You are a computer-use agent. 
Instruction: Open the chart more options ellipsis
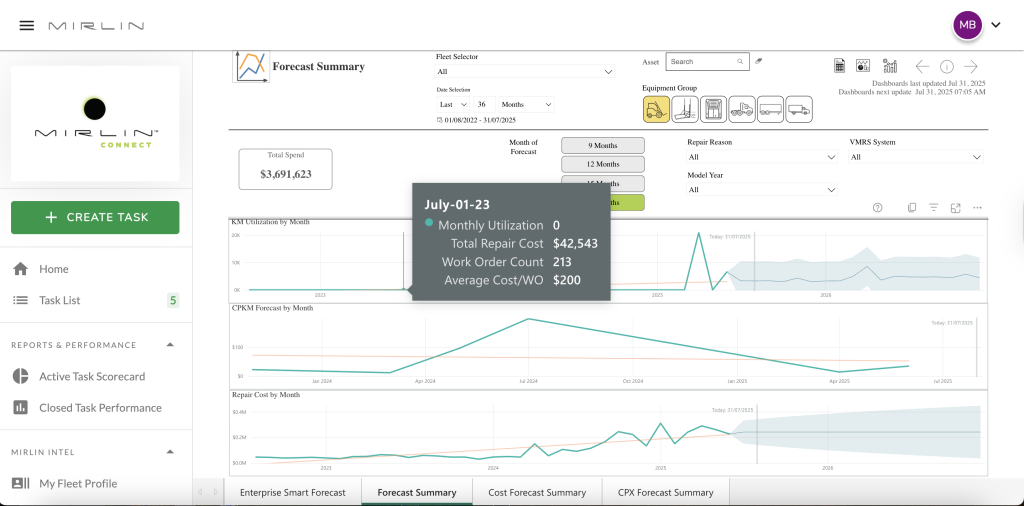[x=978, y=208]
